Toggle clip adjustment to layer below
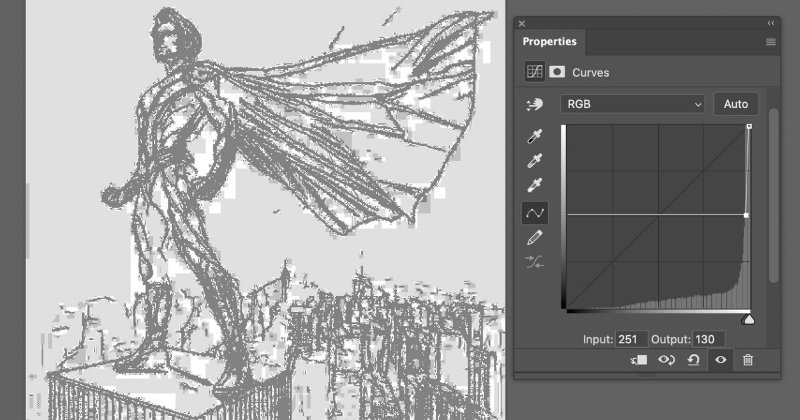The image size is (800, 420). (x=640, y=360)
